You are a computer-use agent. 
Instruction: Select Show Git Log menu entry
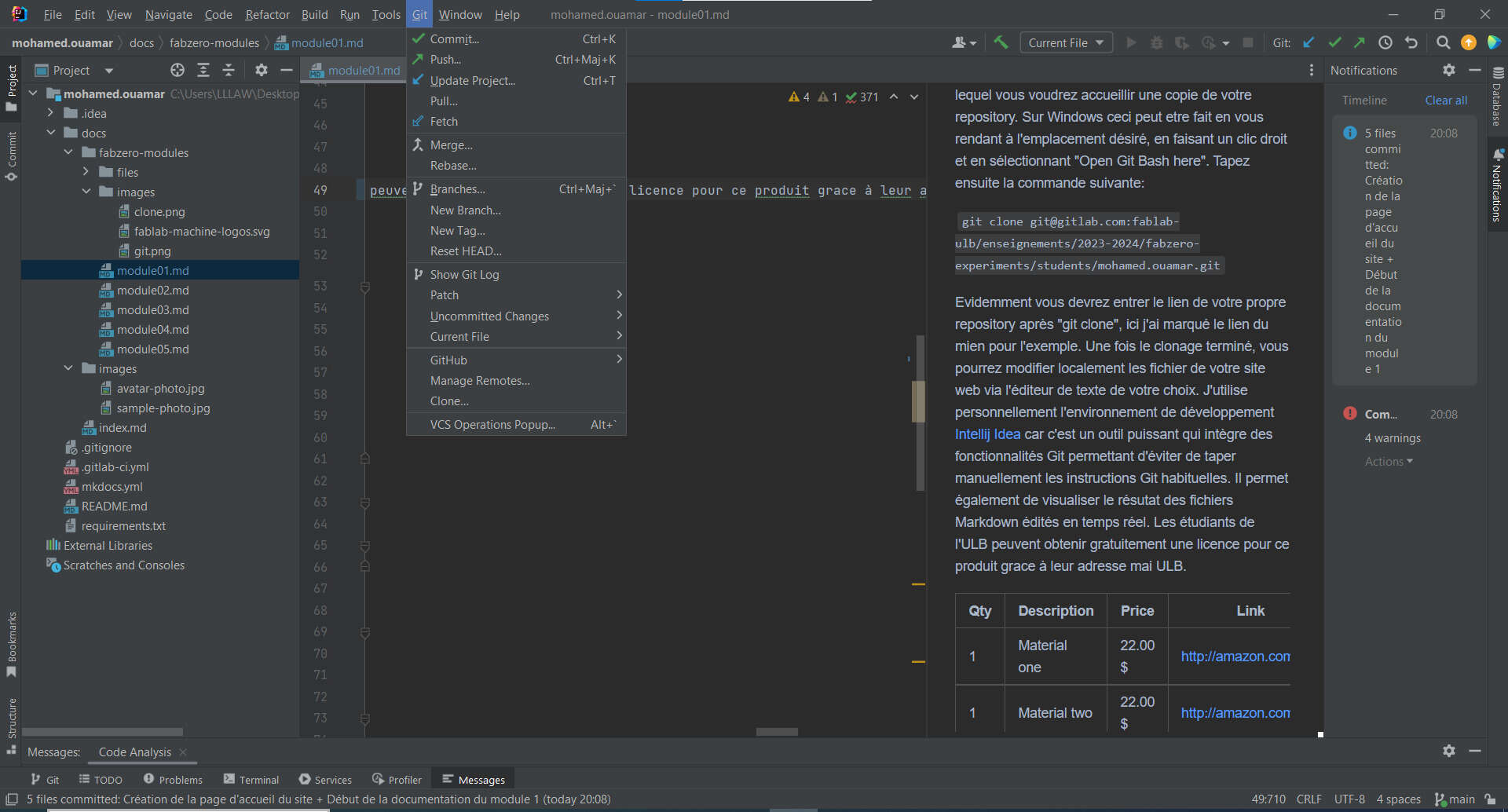pyautogui.click(x=516, y=274)
